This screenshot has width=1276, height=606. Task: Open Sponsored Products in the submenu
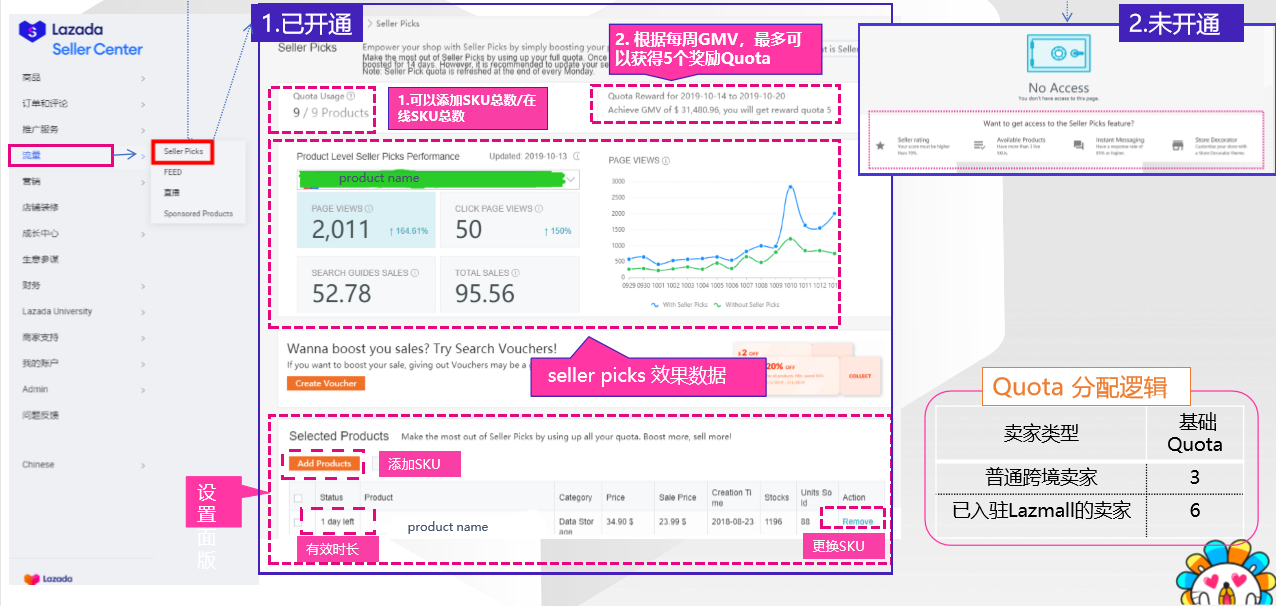198,213
